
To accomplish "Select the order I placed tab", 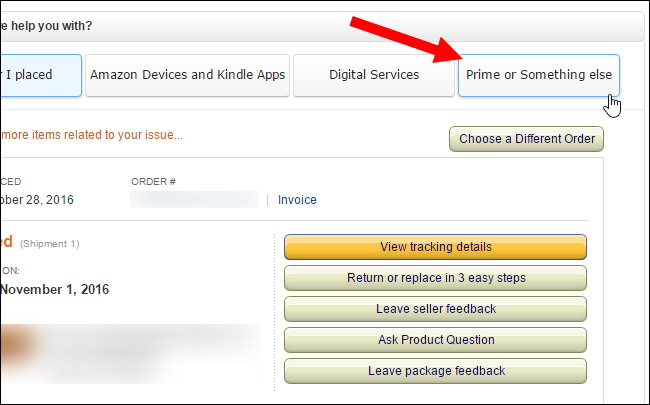I will click(41, 75).
